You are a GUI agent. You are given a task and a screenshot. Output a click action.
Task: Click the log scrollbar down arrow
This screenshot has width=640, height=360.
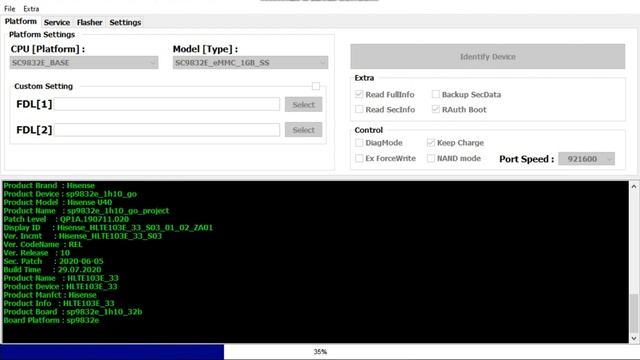[x=633, y=338]
